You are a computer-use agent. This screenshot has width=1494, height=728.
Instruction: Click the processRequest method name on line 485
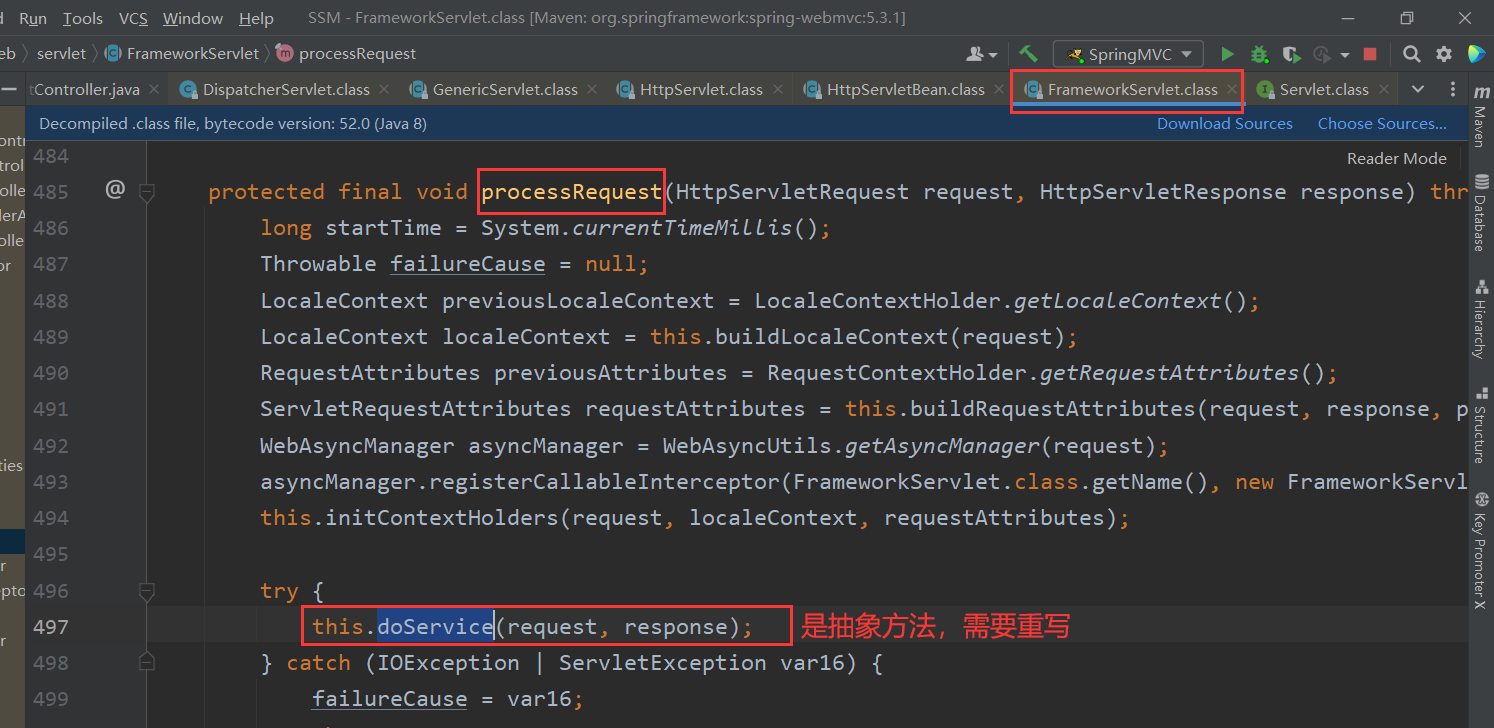571,191
